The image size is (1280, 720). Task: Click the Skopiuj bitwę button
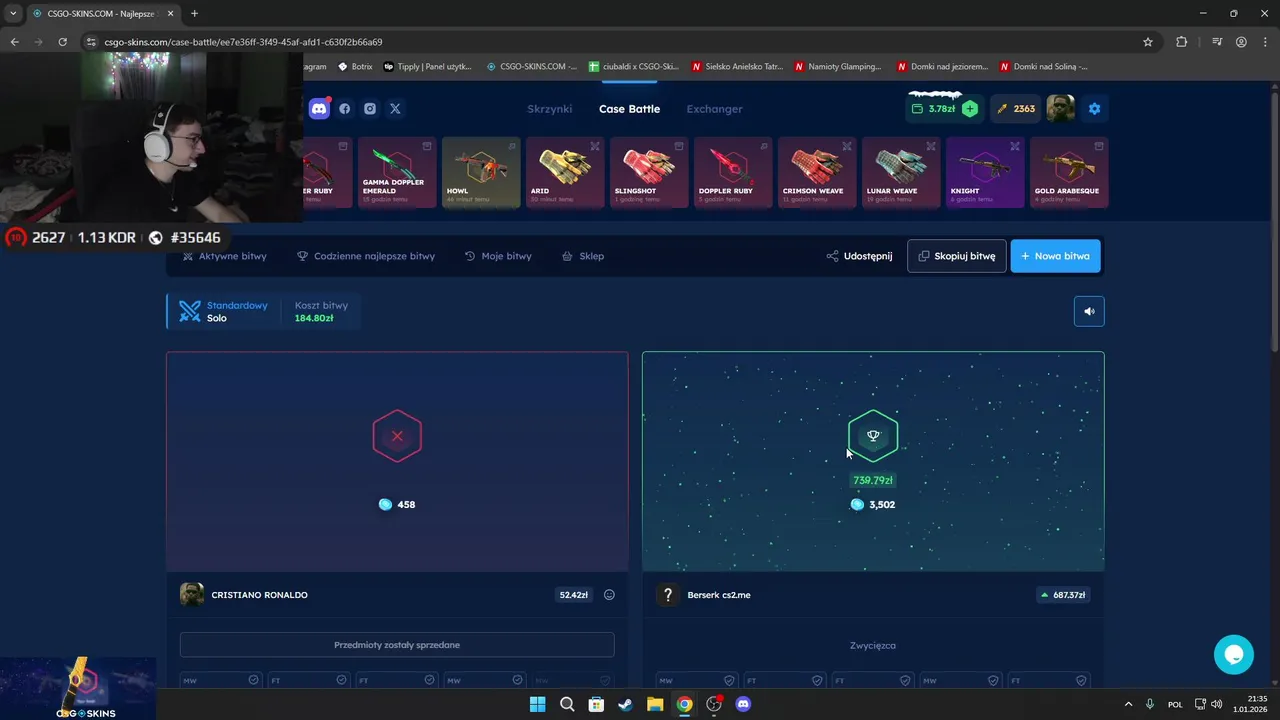point(957,256)
